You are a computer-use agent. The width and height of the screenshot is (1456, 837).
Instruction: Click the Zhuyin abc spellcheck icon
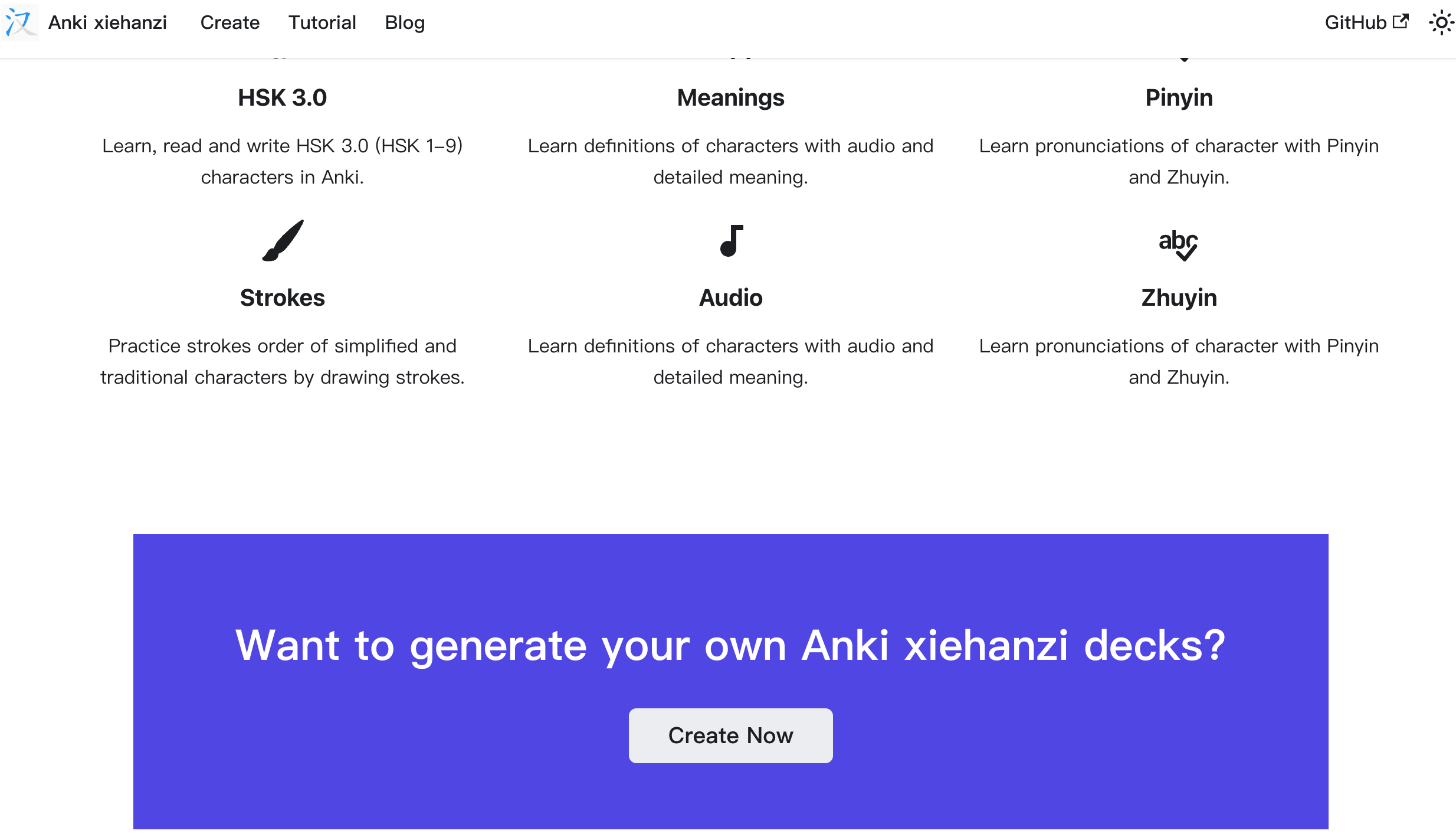pyautogui.click(x=1179, y=244)
